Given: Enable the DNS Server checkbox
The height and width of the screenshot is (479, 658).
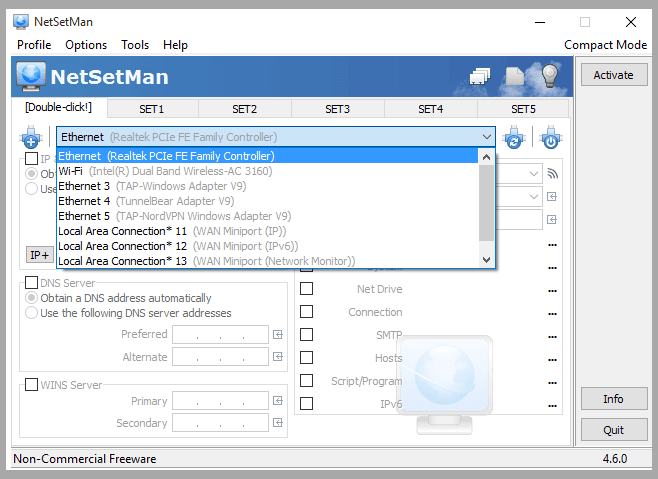Looking at the screenshot, I should coord(31,283).
